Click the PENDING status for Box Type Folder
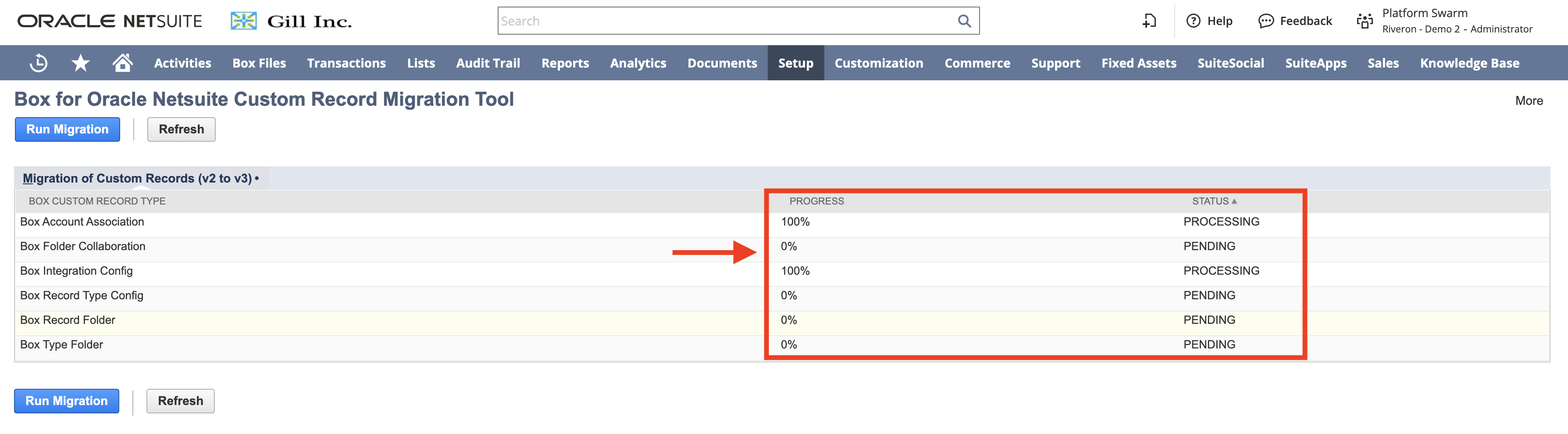1568x434 pixels. click(x=1209, y=344)
